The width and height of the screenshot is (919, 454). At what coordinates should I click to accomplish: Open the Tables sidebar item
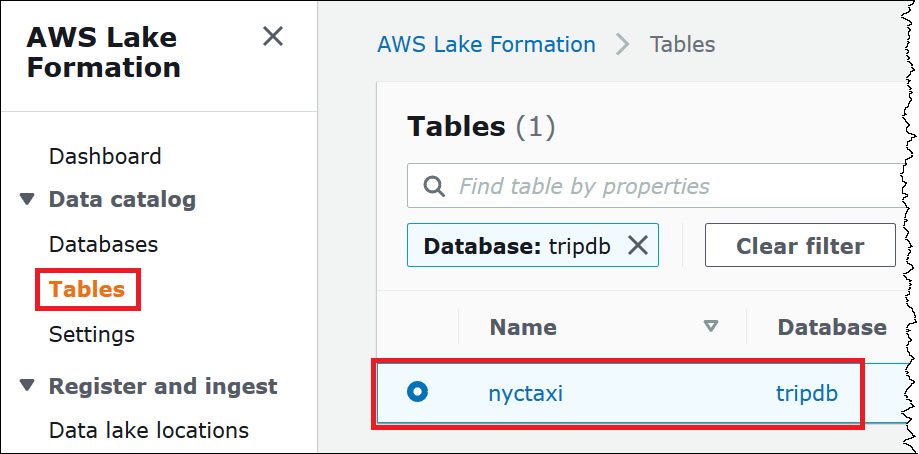87,289
